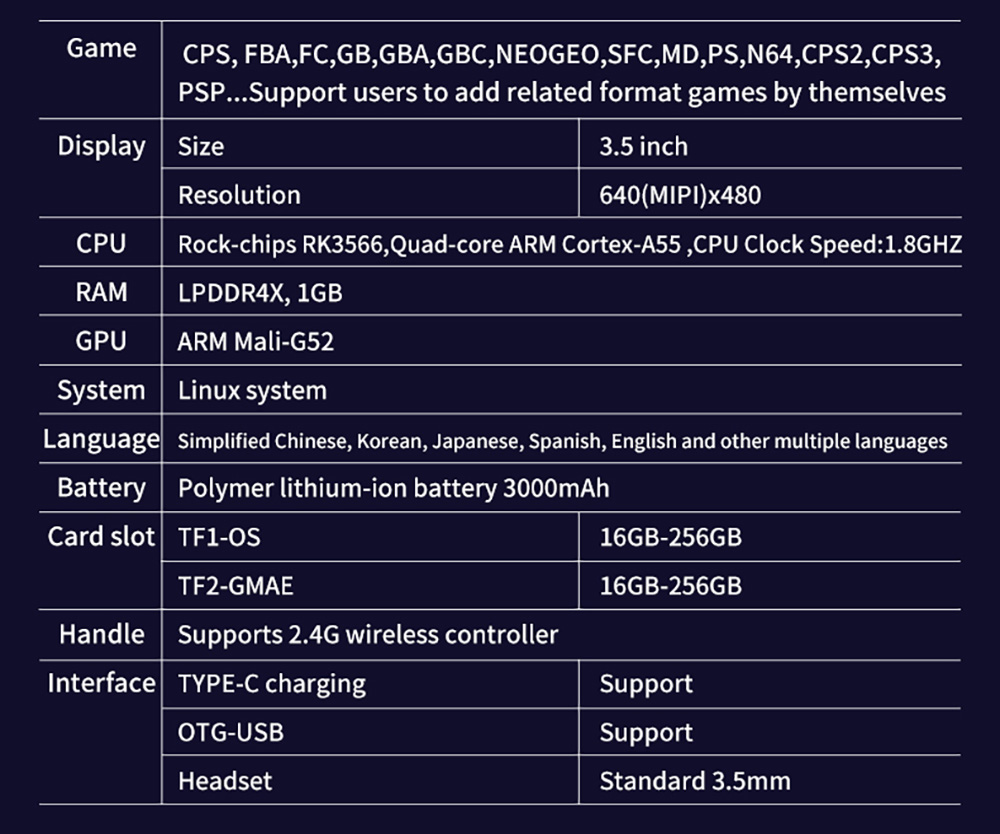The height and width of the screenshot is (834, 1000).
Task: Click the TYPE-C charging cell
Action: [271, 684]
